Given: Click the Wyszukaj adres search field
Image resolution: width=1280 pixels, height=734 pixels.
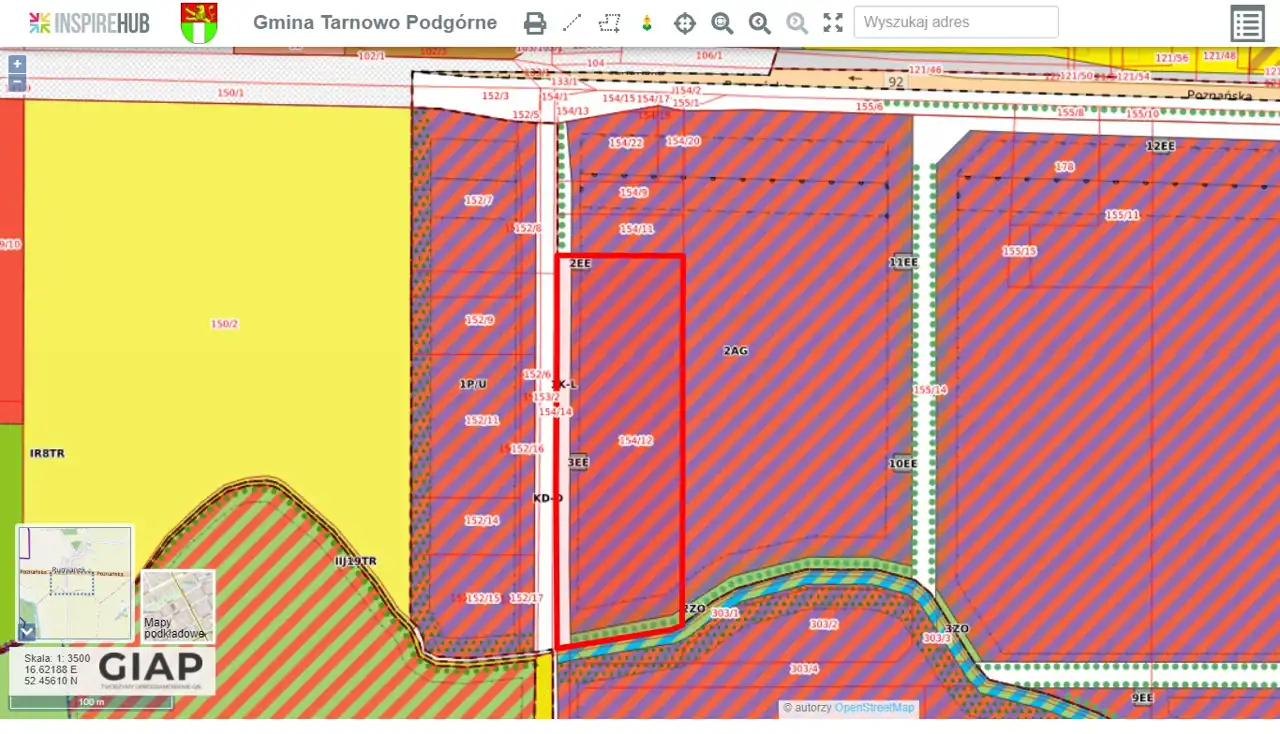Looking at the screenshot, I should tap(955, 22).
